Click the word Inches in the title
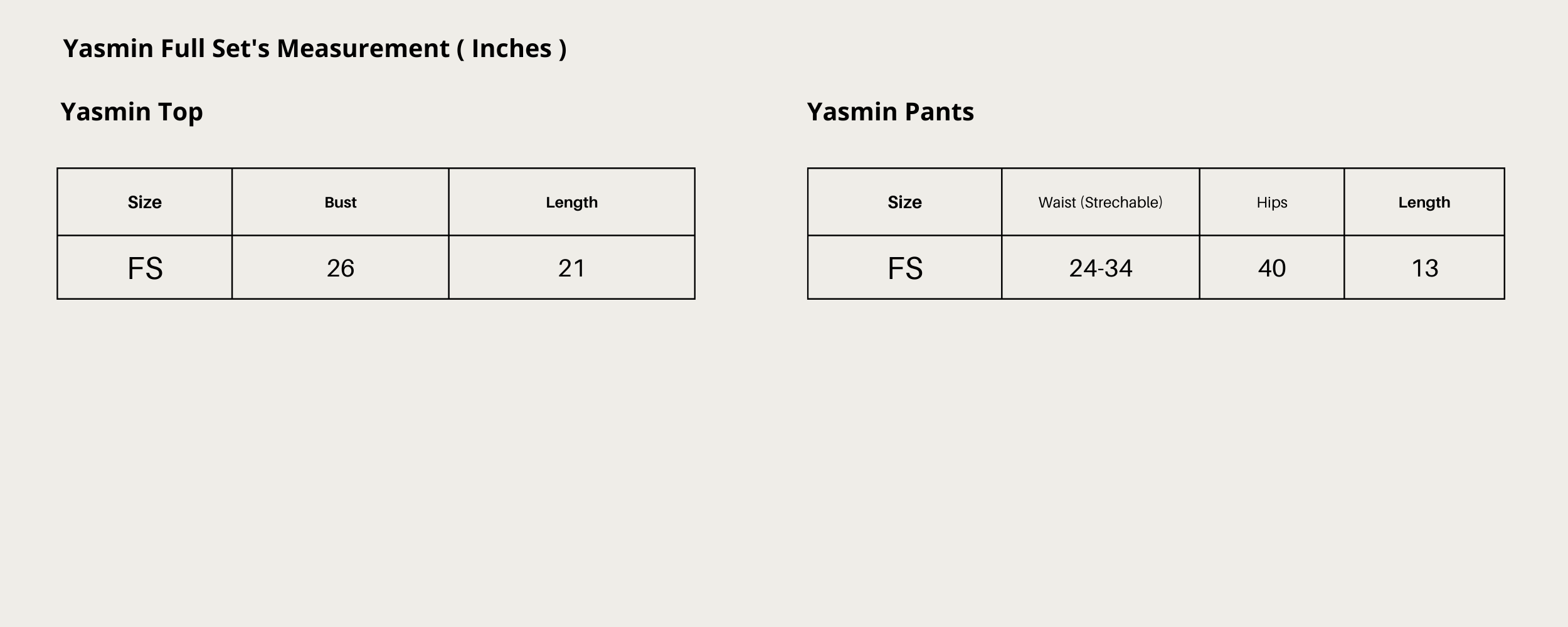The width and height of the screenshot is (1568, 627). pos(512,48)
